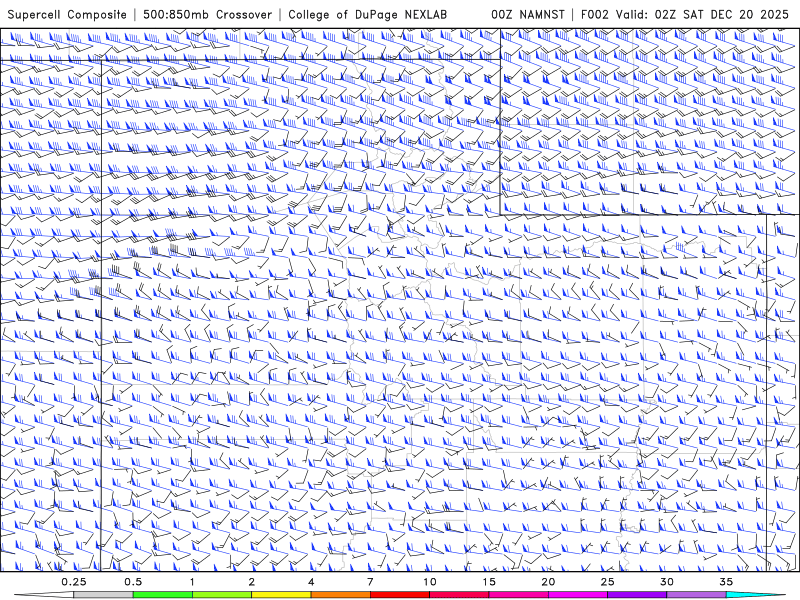The width and height of the screenshot is (800, 600).
Task: Click the legend value 2
Action: point(252,582)
